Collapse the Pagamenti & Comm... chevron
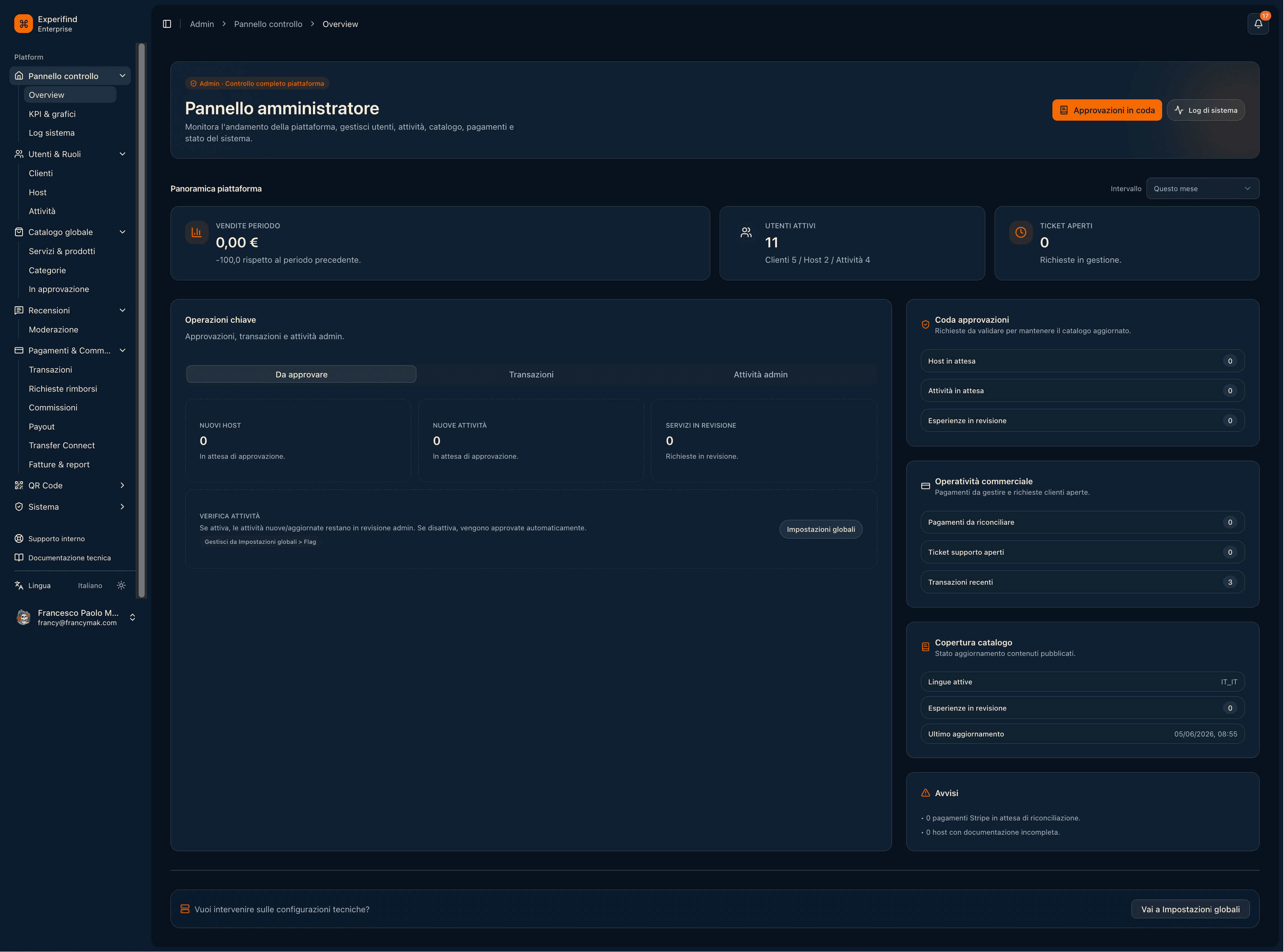This screenshot has width=1284, height=952. coord(122,350)
